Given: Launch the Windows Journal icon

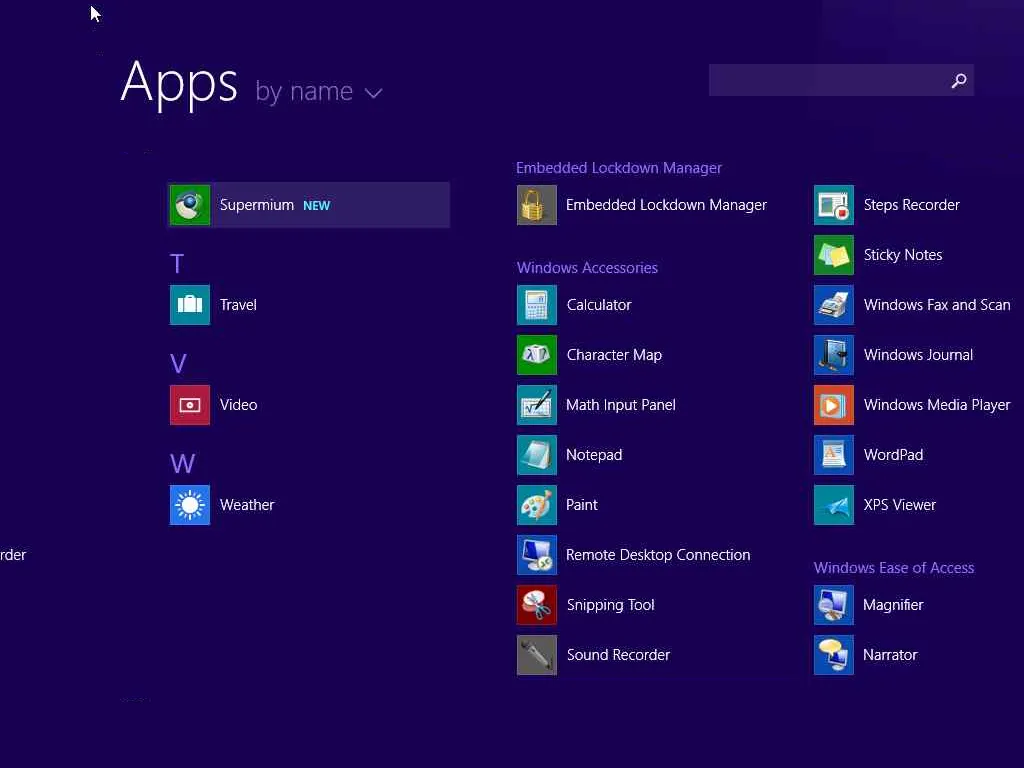Looking at the screenshot, I should [834, 355].
